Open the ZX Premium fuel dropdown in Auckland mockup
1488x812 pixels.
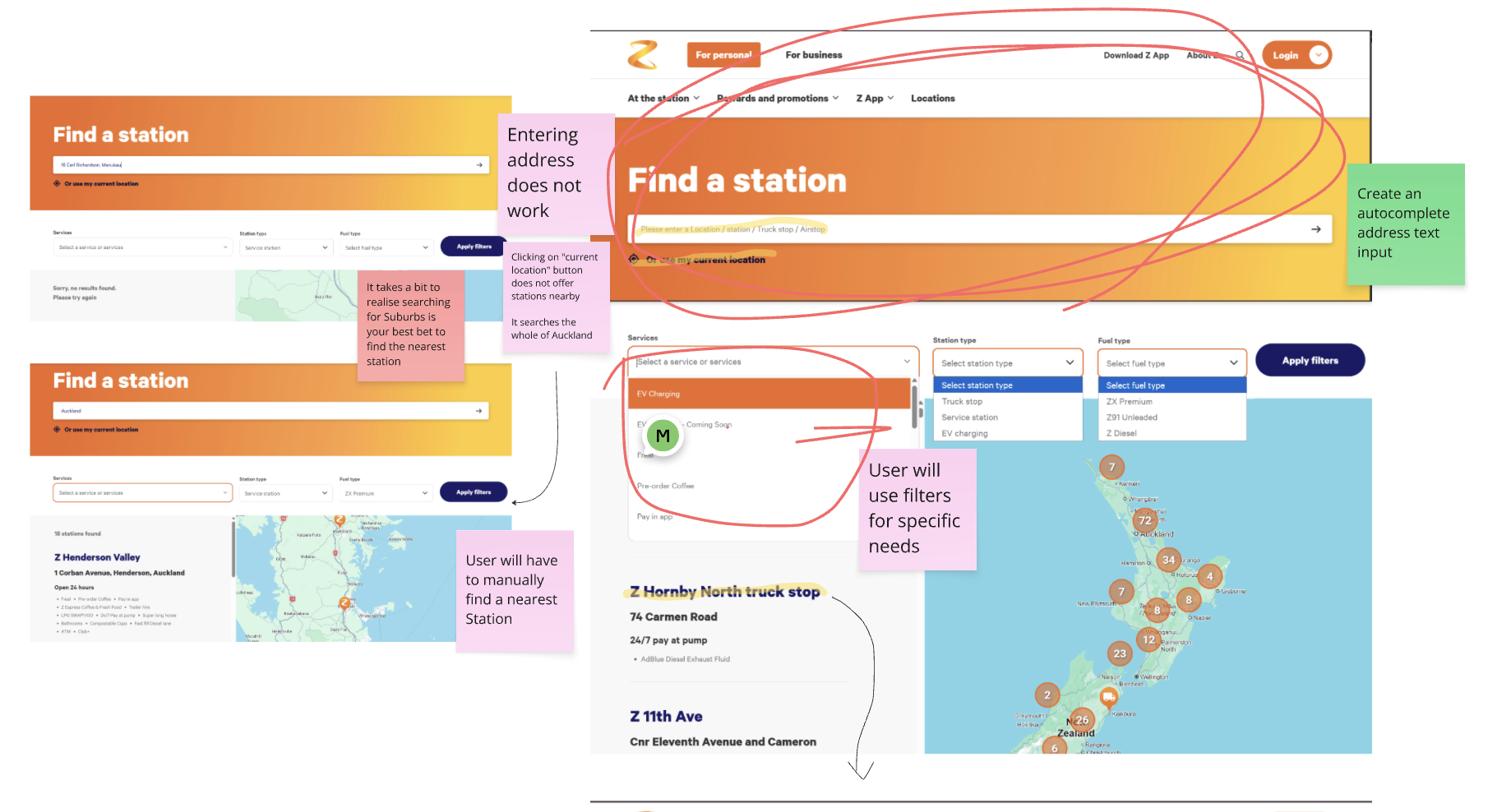pos(386,493)
